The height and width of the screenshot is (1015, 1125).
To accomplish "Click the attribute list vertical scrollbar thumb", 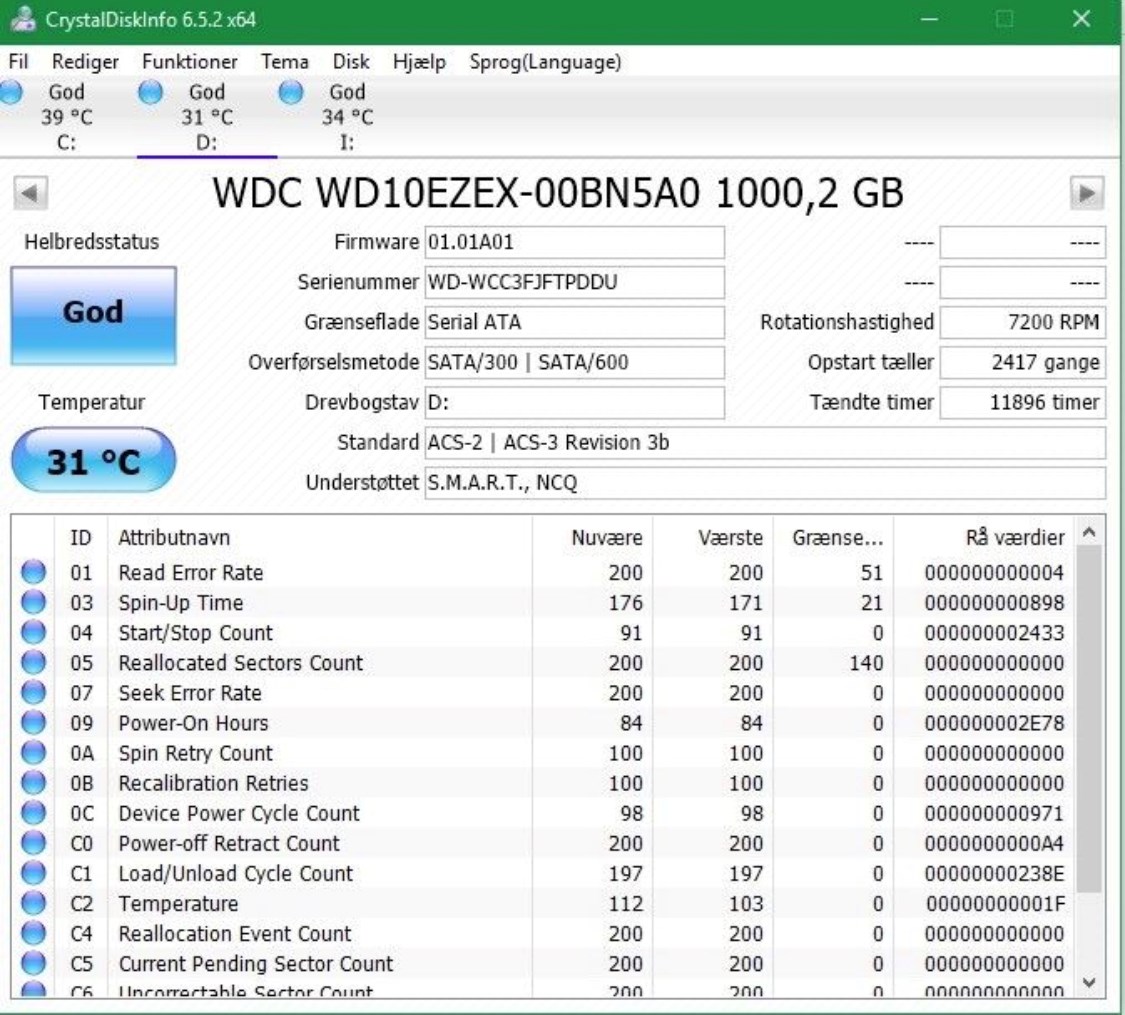I will 1089,719.
